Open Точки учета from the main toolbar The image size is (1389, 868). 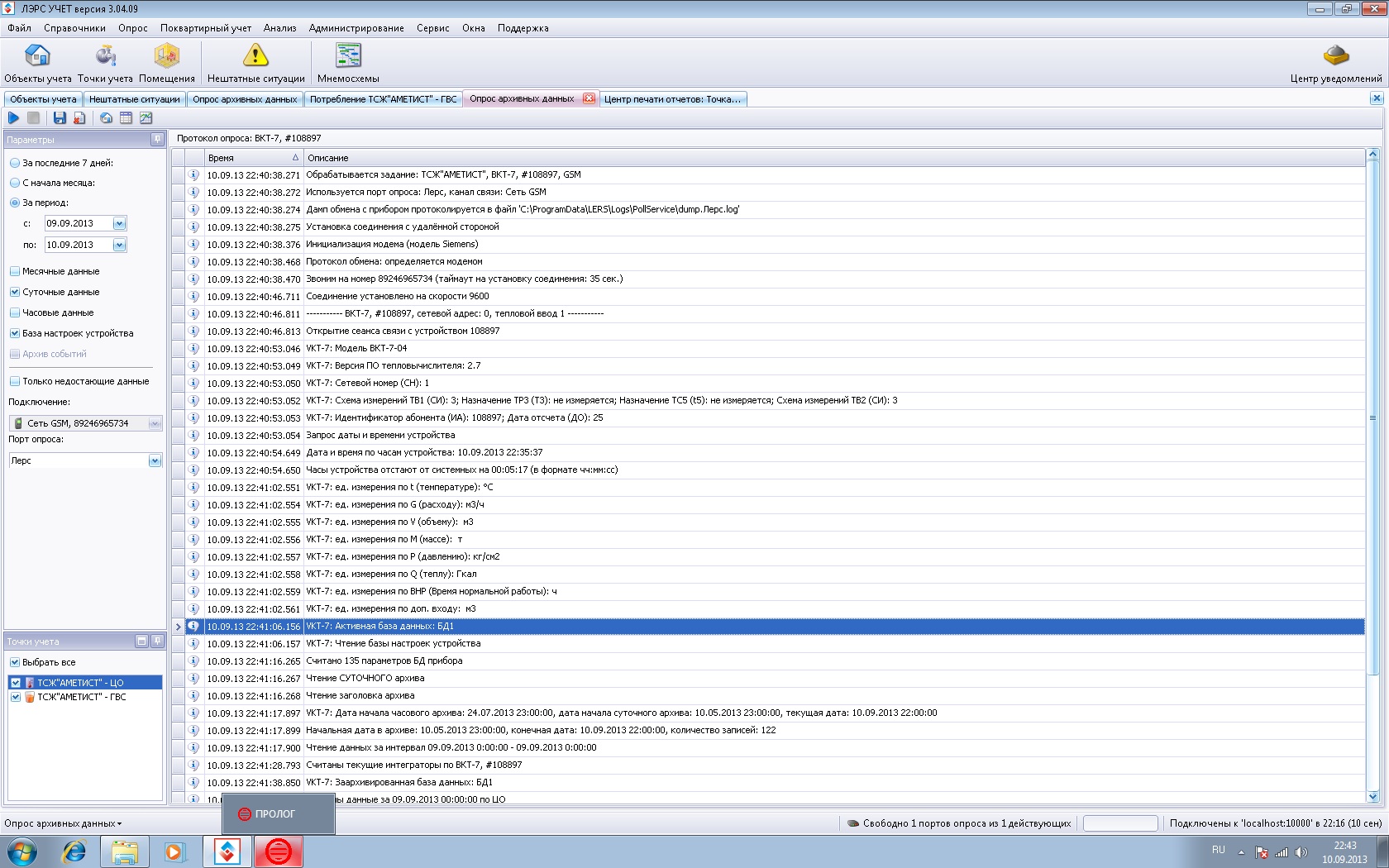coord(105,63)
